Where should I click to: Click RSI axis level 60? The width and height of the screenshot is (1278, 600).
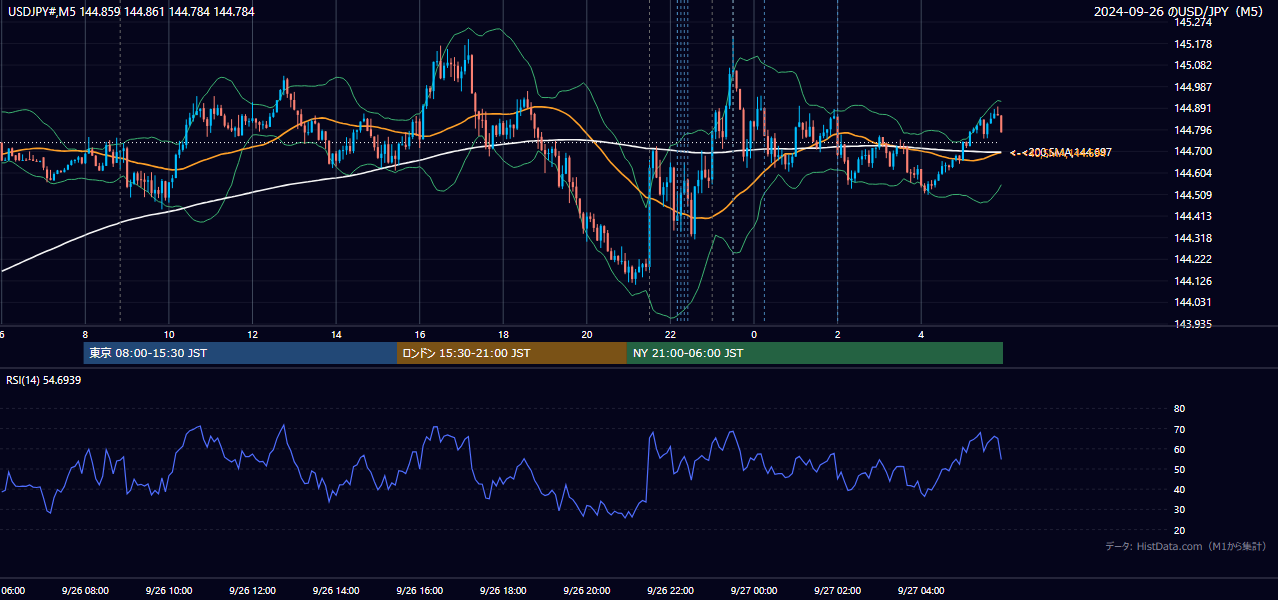pyautogui.click(x=1180, y=449)
